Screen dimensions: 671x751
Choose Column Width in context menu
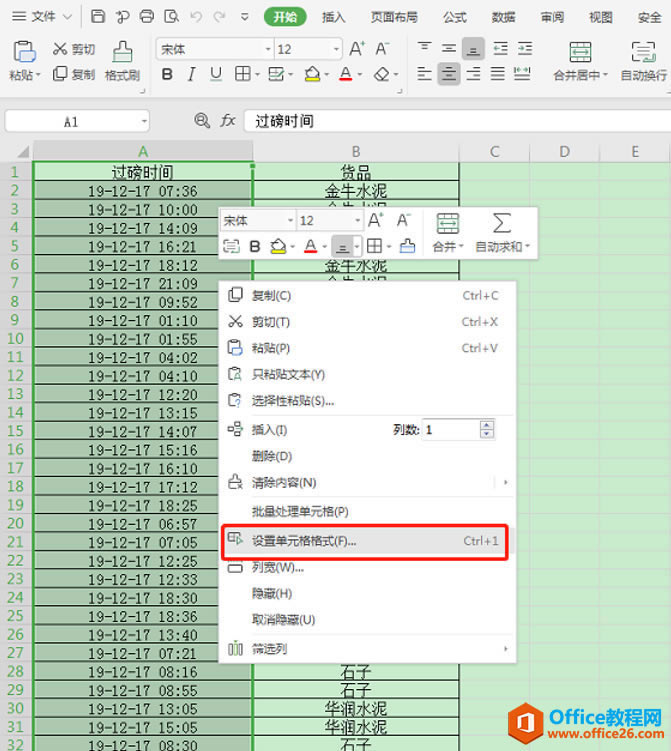367,568
